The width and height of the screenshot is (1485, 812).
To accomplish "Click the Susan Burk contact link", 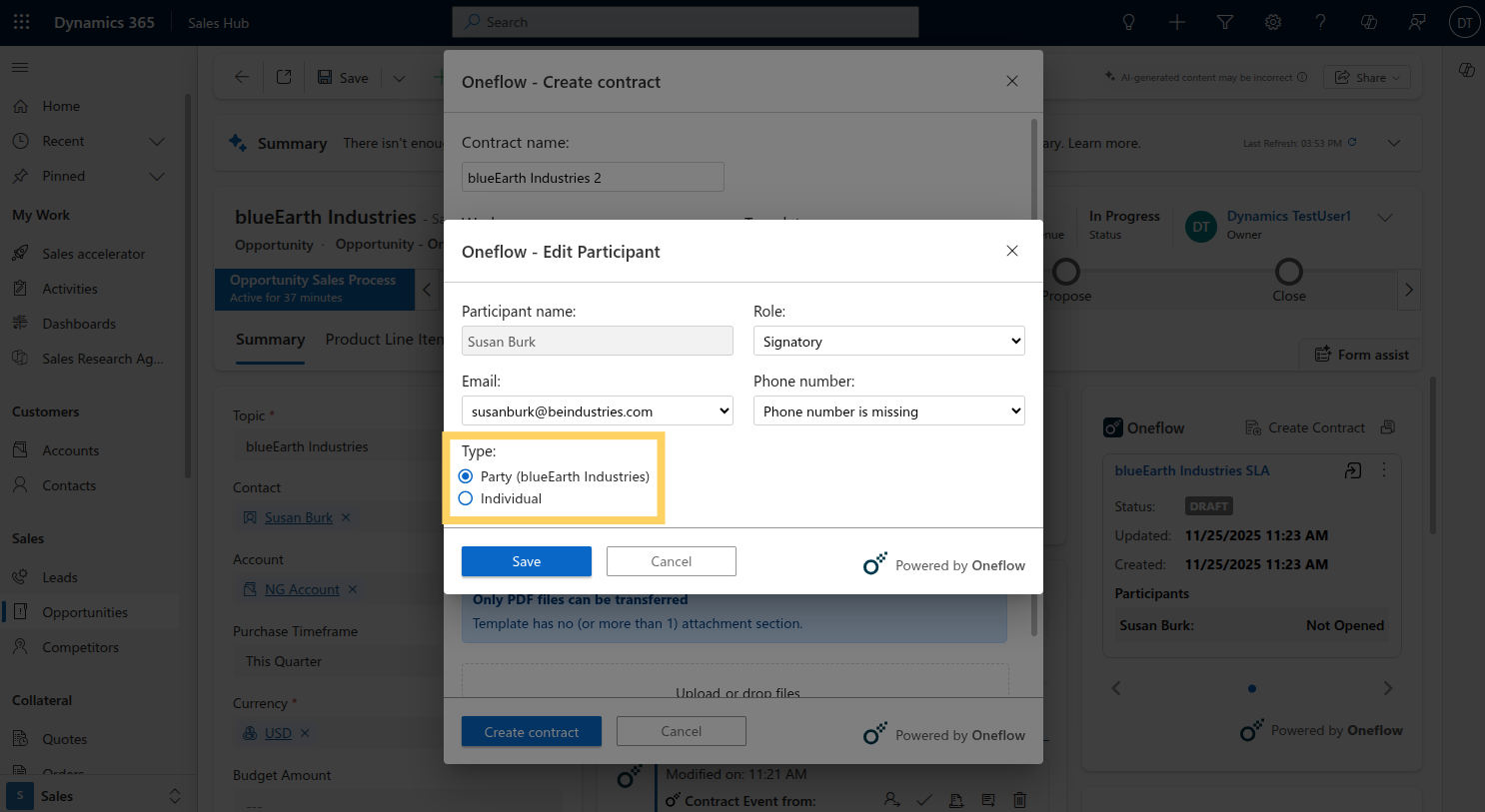I will (298, 517).
